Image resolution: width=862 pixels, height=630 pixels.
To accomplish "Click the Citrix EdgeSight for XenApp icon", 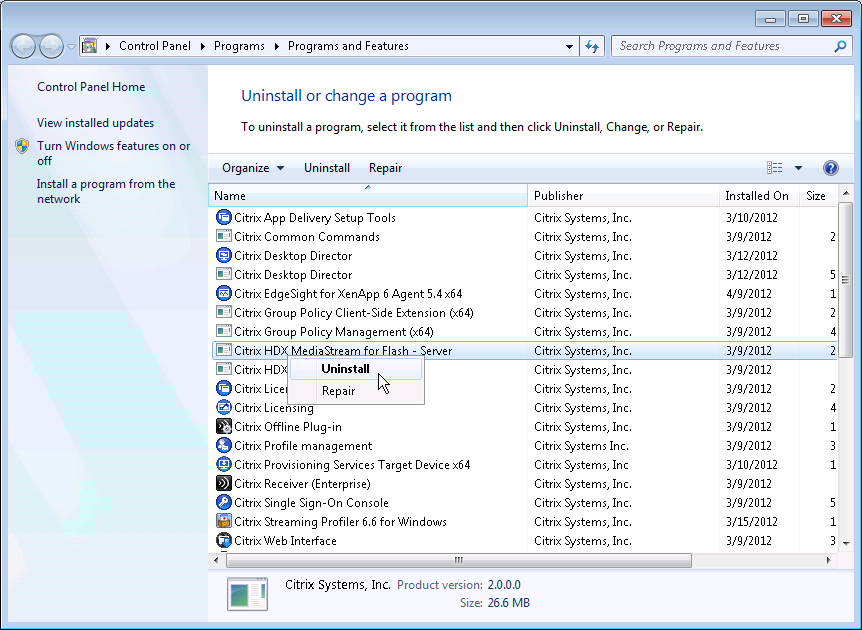I will 224,294.
